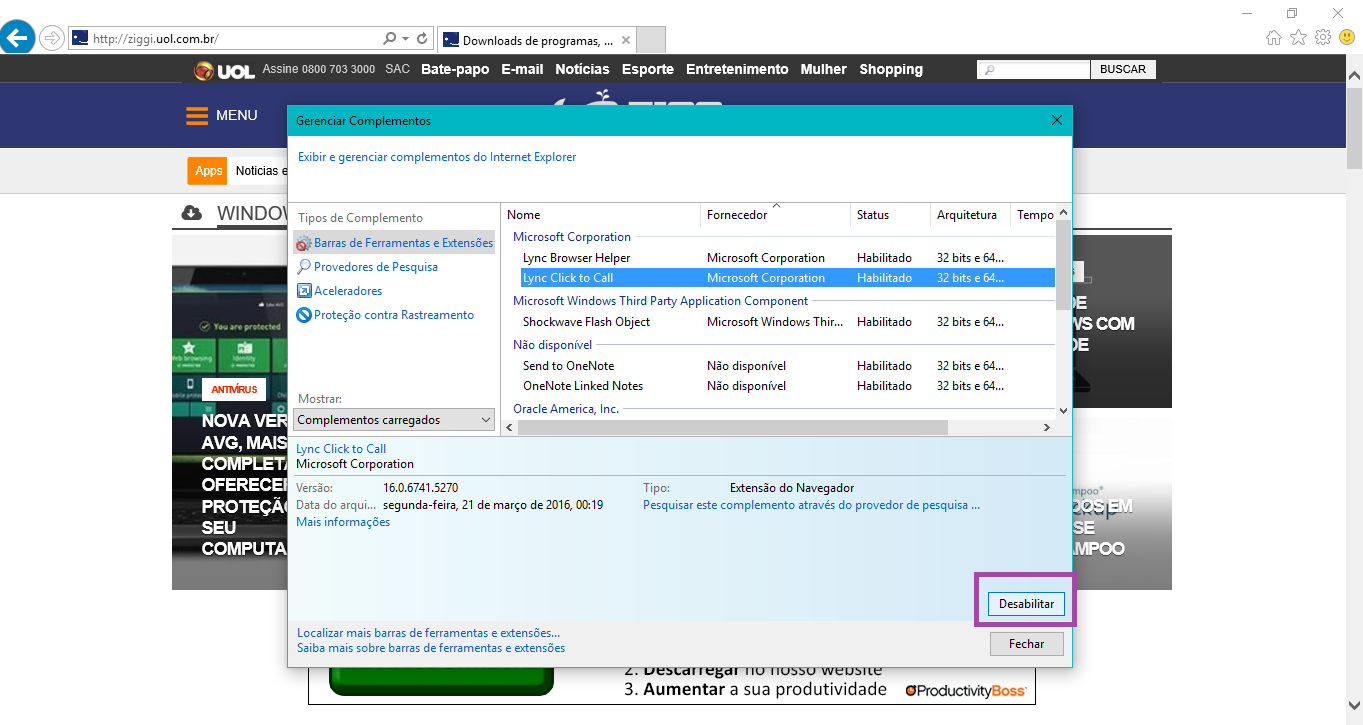This screenshot has height=725, width=1363.
Task: Click the vertical scrollbar thumb in the add-on list
Action: (x=1063, y=265)
